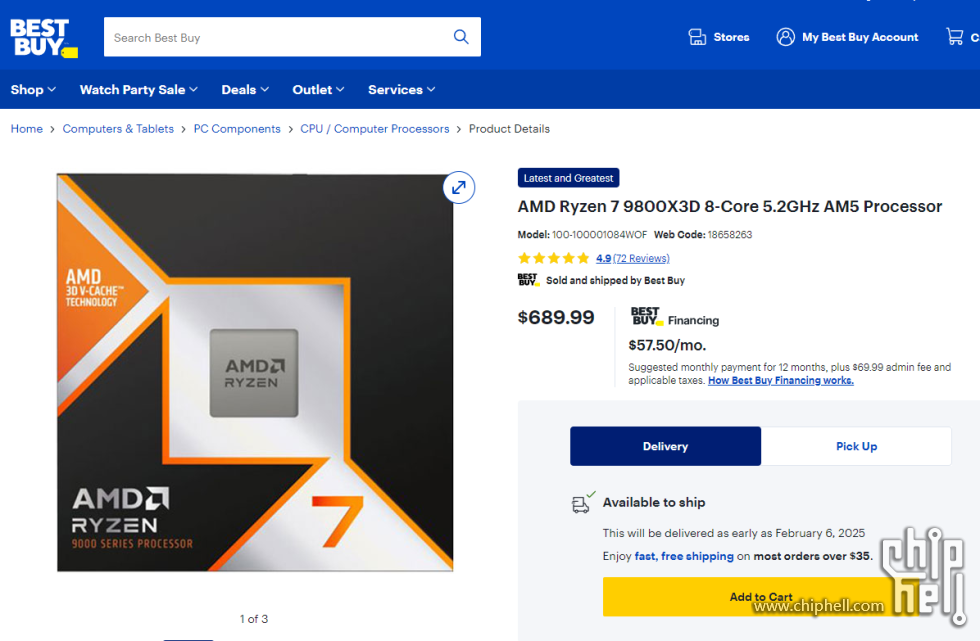Open the Services menu
Image resolution: width=980 pixels, height=641 pixels.
(x=401, y=89)
